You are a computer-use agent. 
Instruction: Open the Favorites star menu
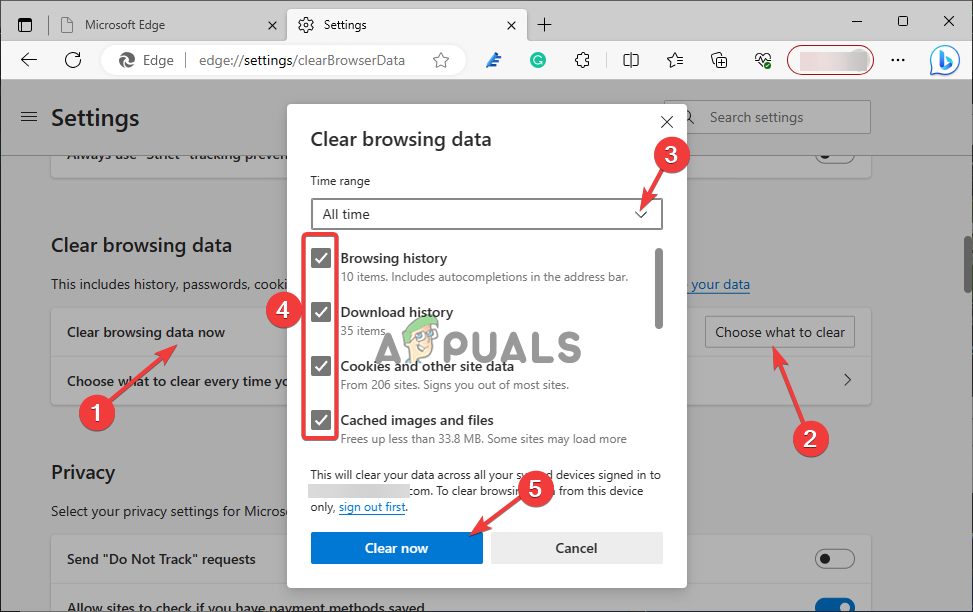click(x=675, y=60)
